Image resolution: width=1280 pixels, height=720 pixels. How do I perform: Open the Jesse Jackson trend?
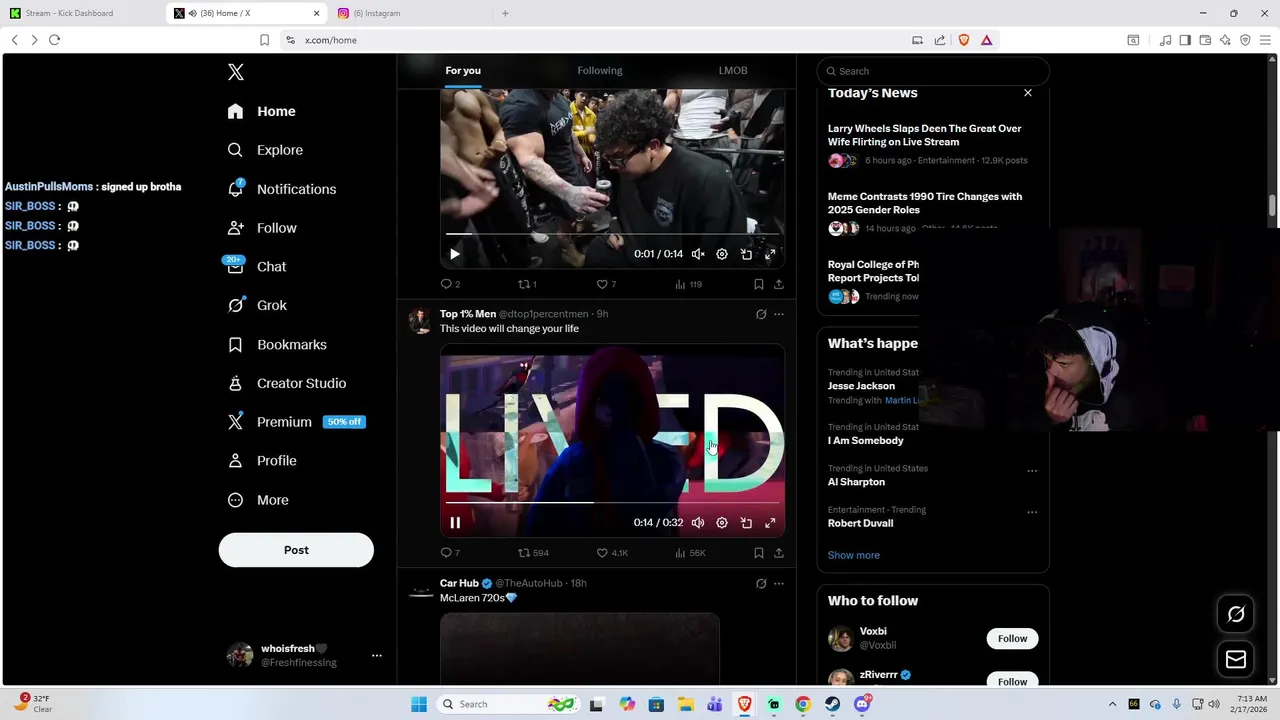[x=861, y=386]
